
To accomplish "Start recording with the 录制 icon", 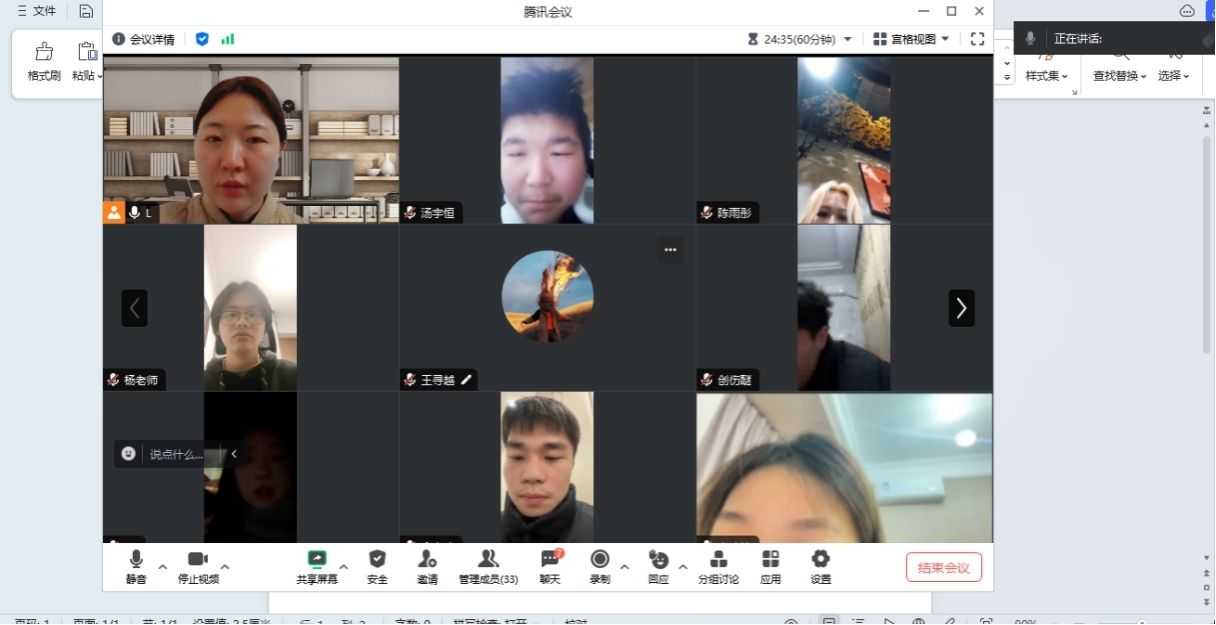I will (600, 560).
